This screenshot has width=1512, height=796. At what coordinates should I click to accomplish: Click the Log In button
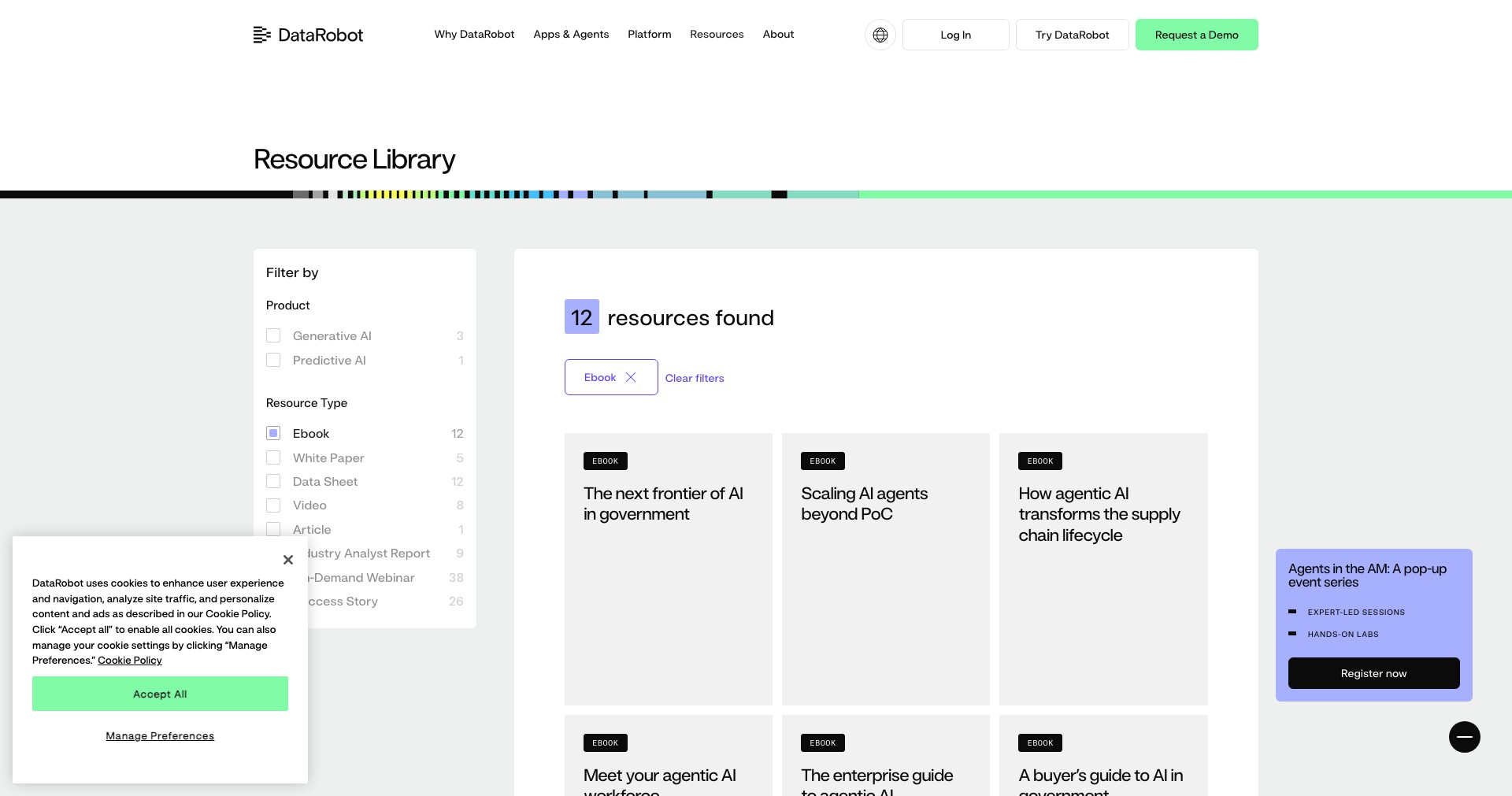coord(956,35)
